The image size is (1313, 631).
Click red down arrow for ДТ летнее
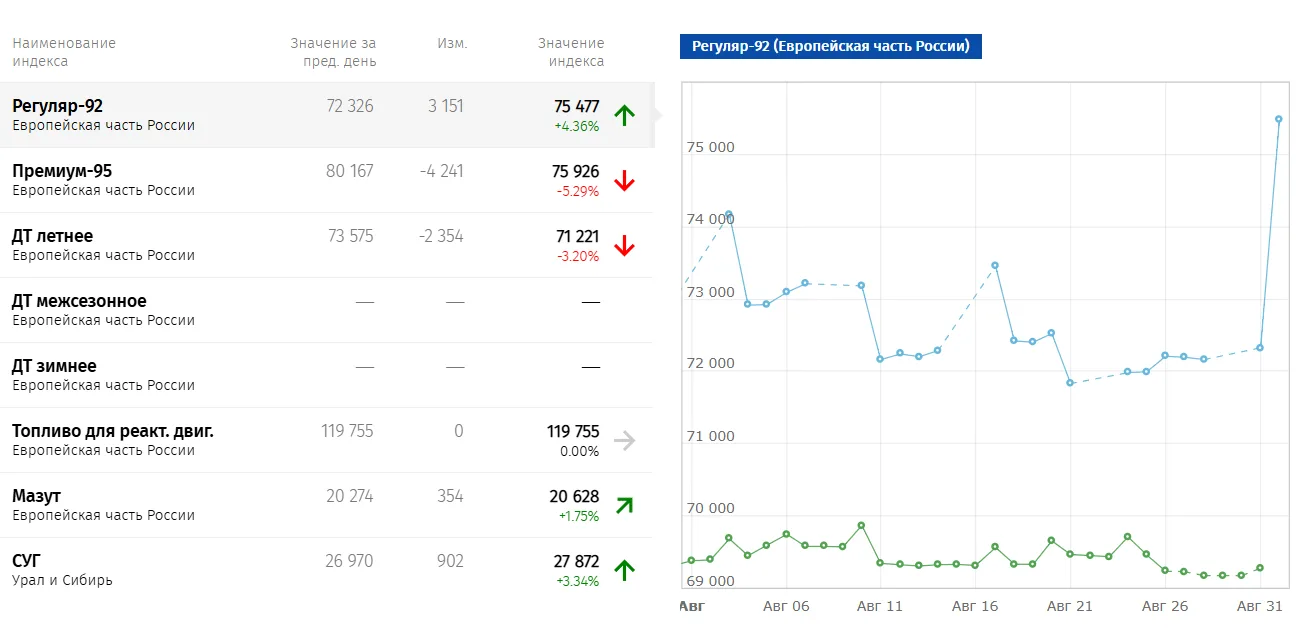tap(624, 245)
